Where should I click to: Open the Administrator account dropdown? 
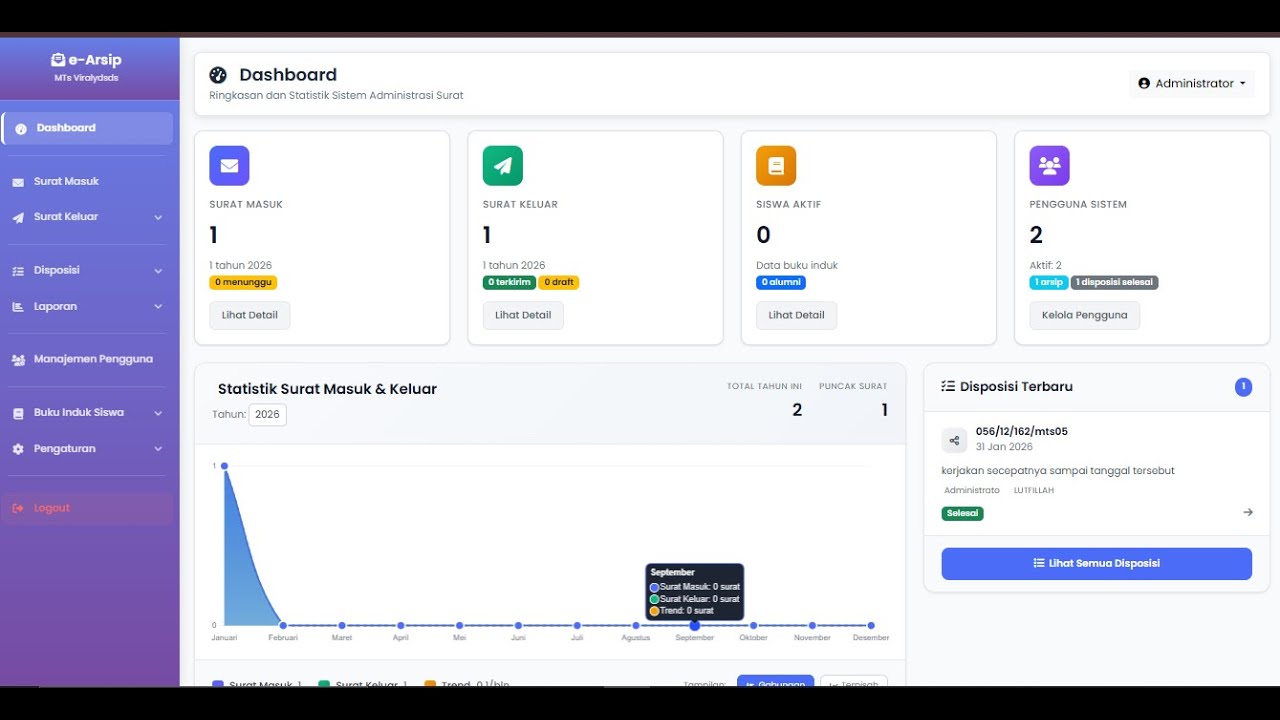click(1192, 84)
